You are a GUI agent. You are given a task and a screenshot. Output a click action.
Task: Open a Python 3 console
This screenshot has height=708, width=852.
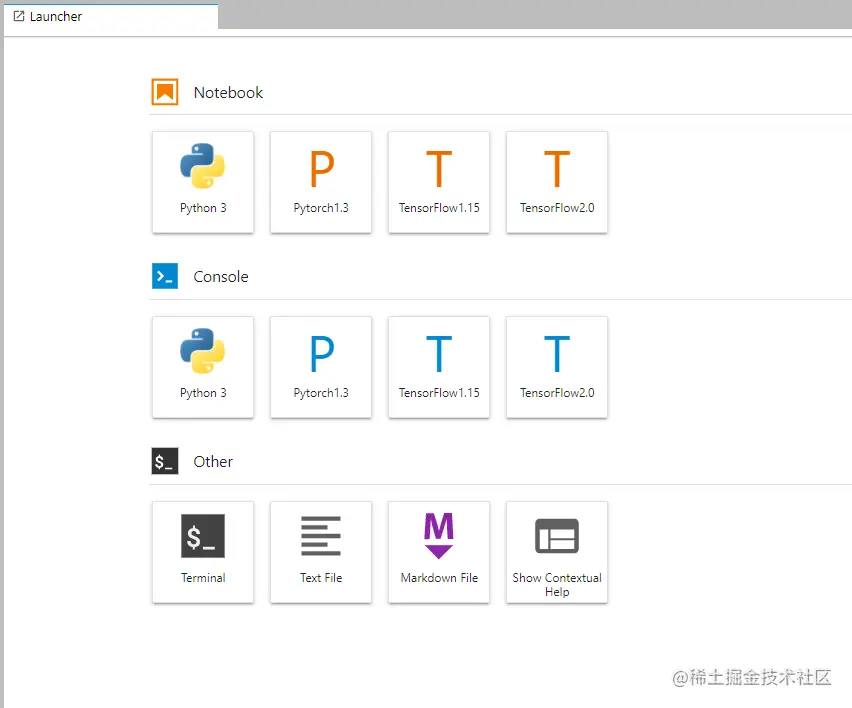pos(203,367)
